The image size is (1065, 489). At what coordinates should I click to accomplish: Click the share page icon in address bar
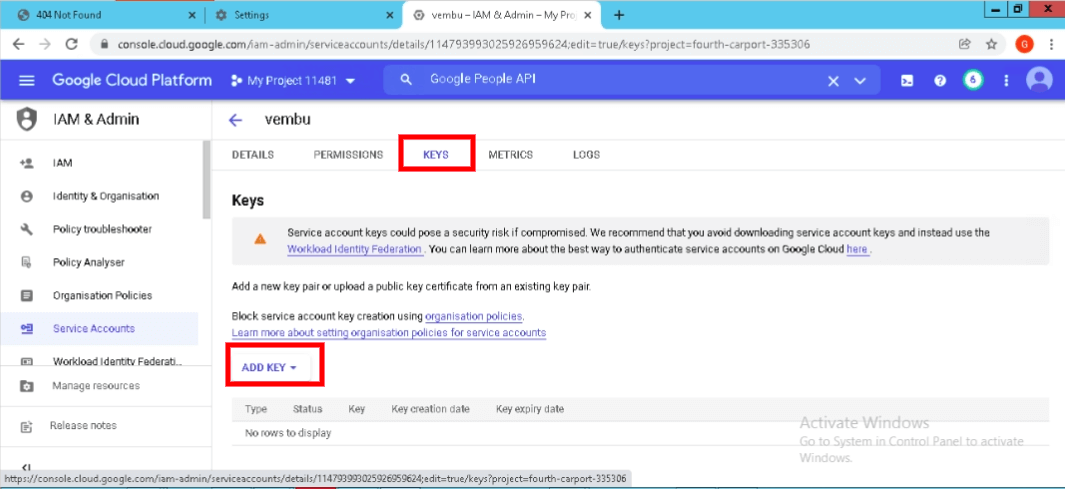(964, 44)
